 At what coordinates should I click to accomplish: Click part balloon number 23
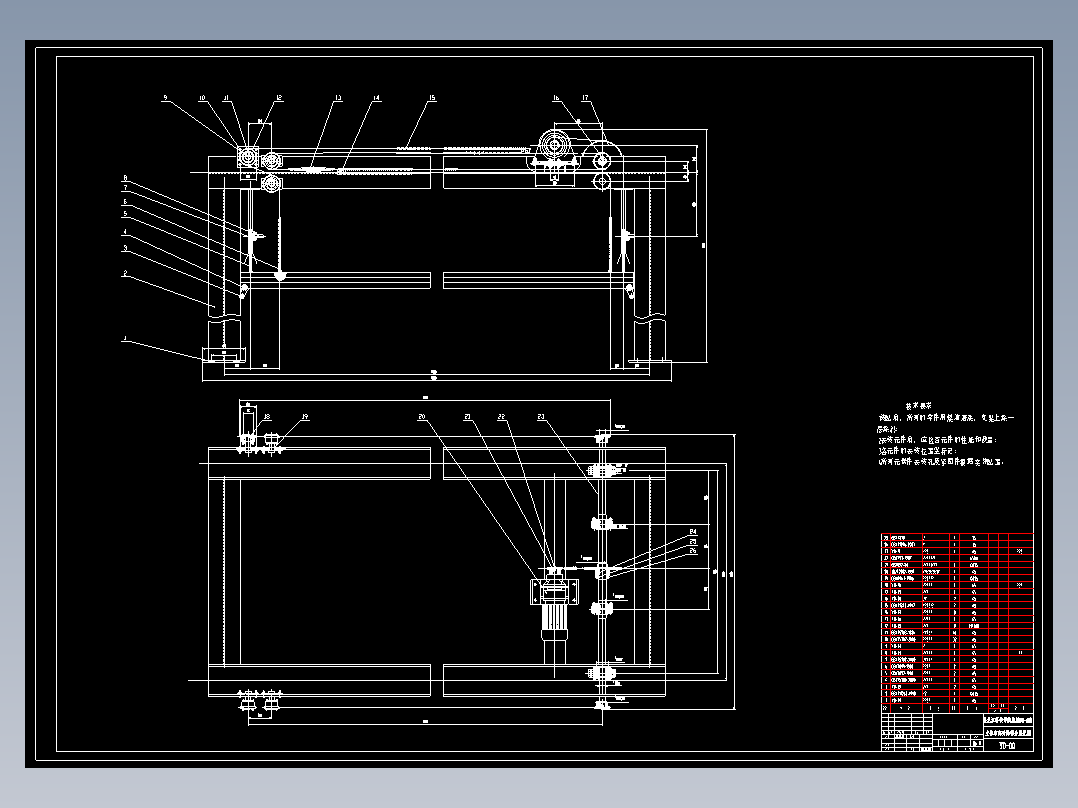tap(541, 417)
